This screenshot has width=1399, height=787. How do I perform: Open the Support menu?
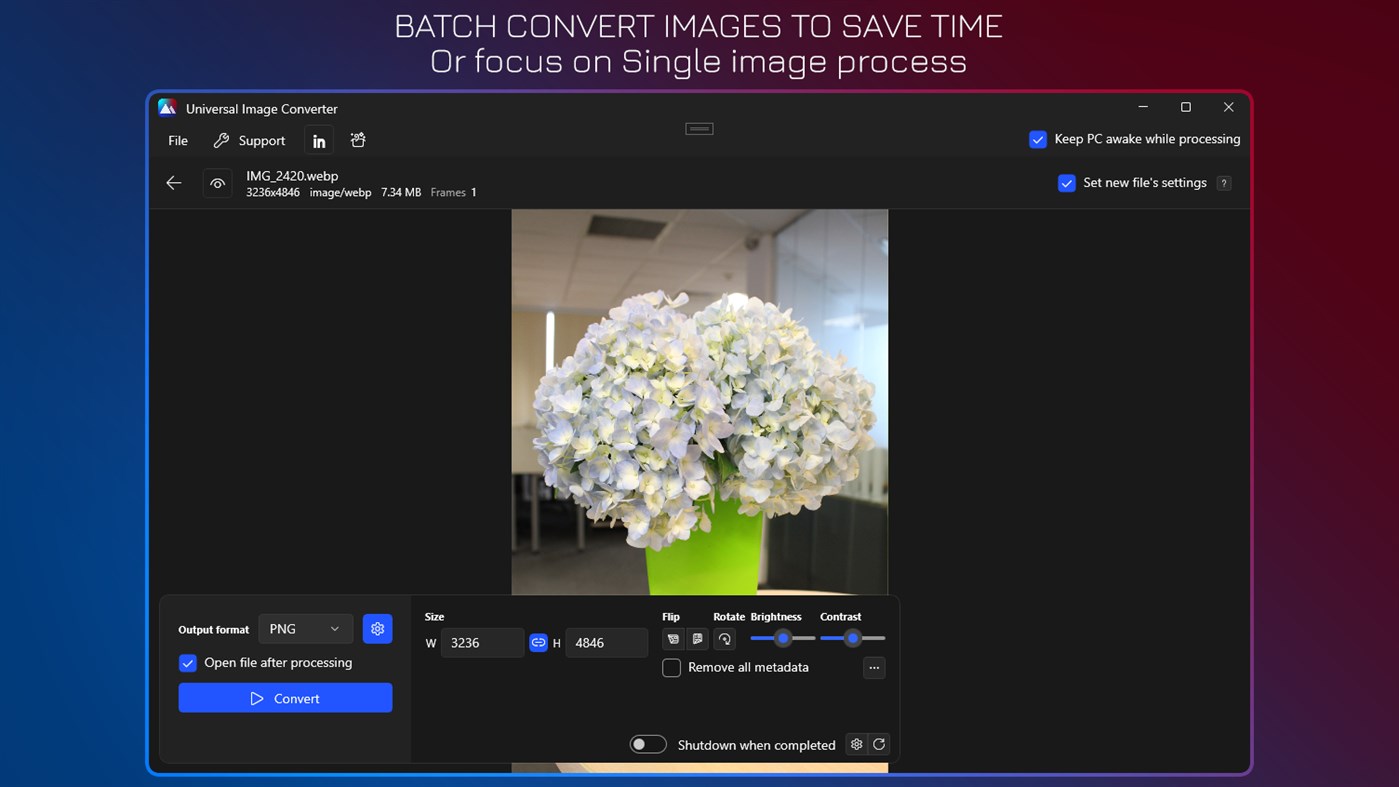coord(249,140)
